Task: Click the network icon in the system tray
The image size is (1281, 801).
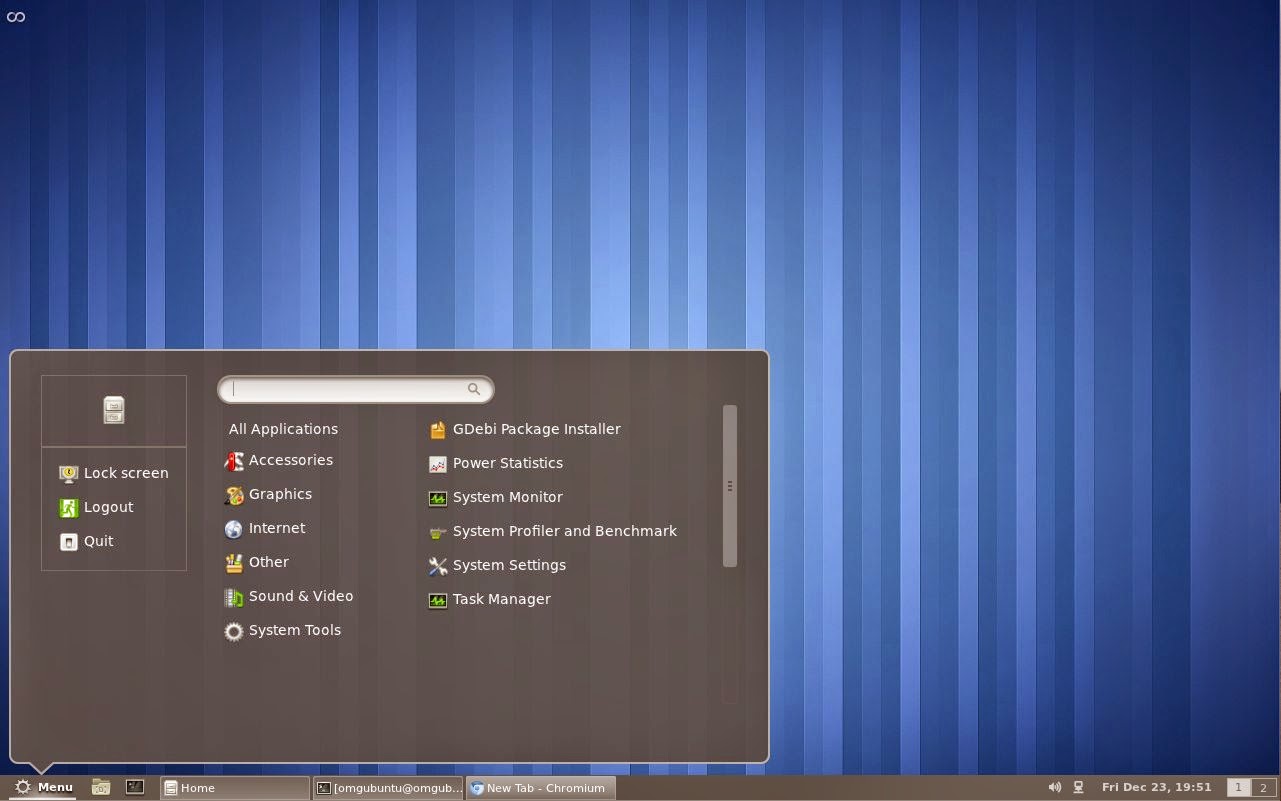Action: pos(1076,787)
